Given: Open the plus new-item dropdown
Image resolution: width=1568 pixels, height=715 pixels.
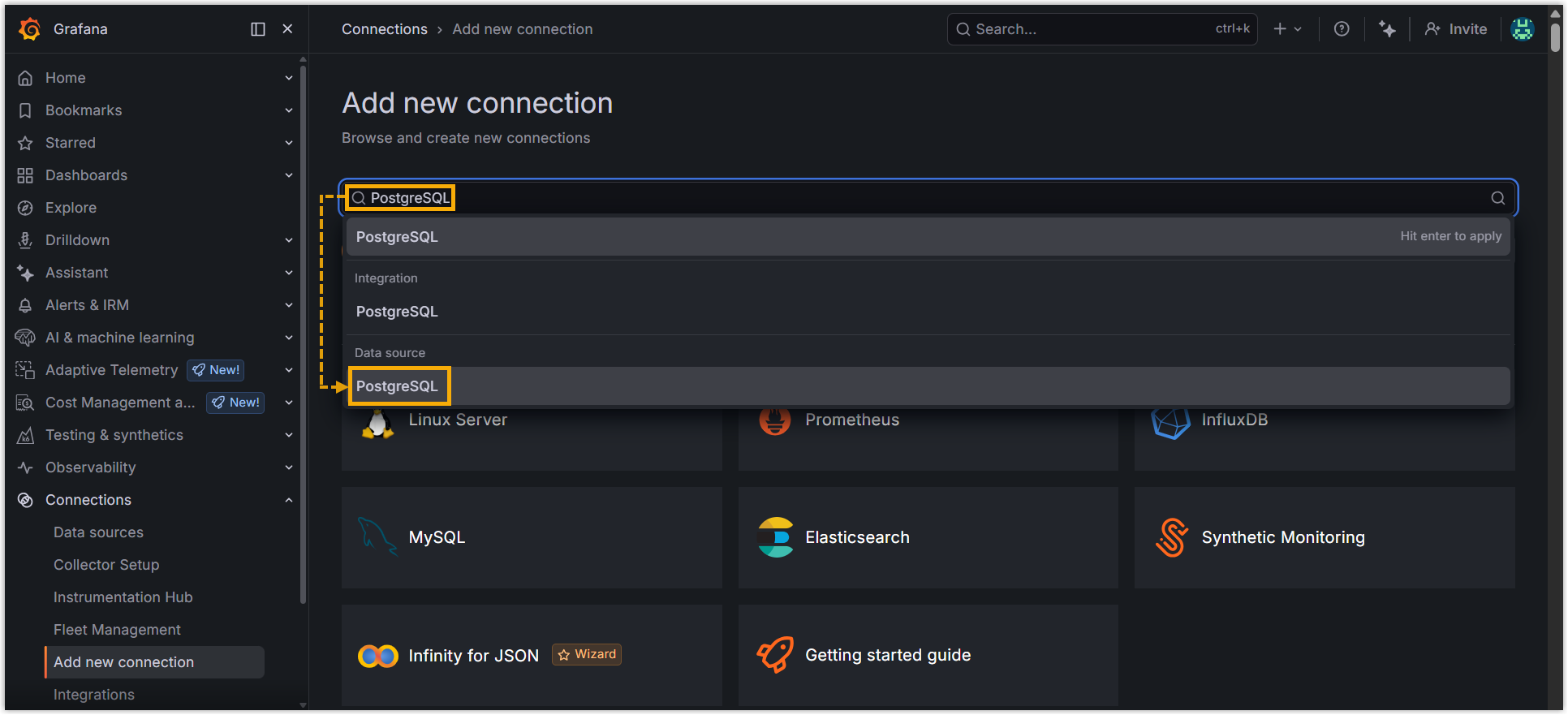Looking at the screenshot, I should 1287,29.
